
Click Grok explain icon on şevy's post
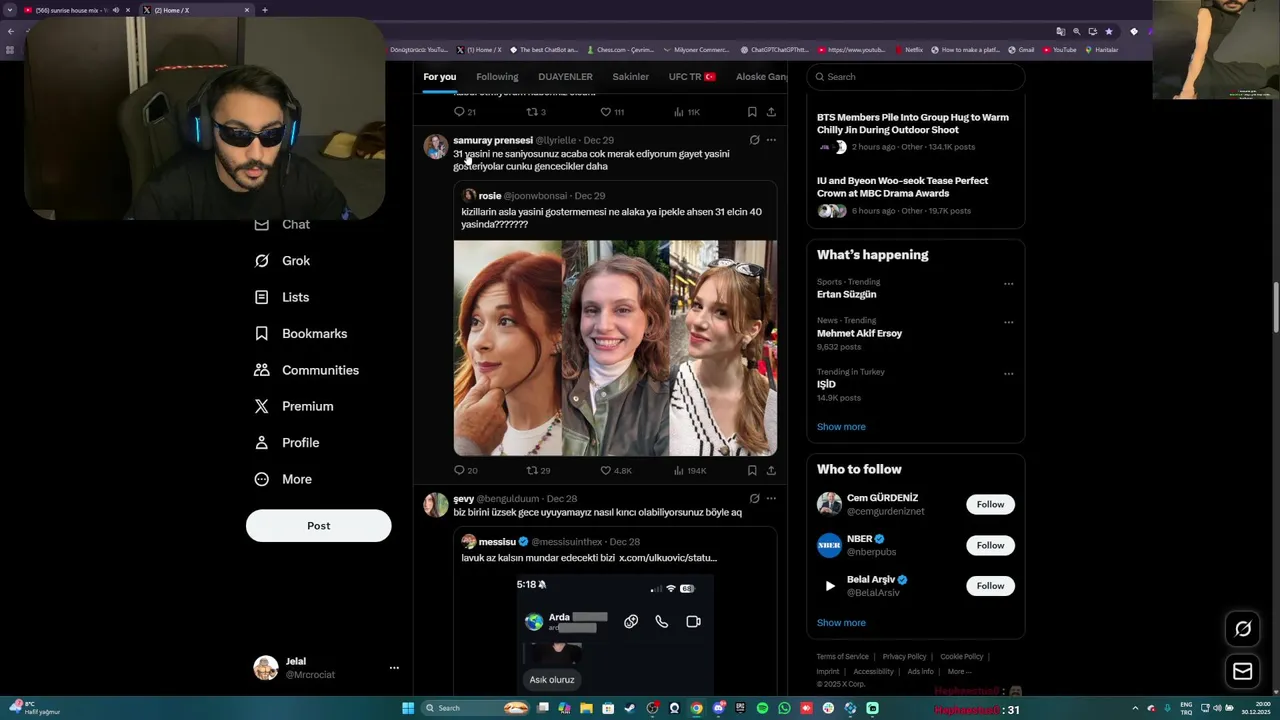(754, 498)
